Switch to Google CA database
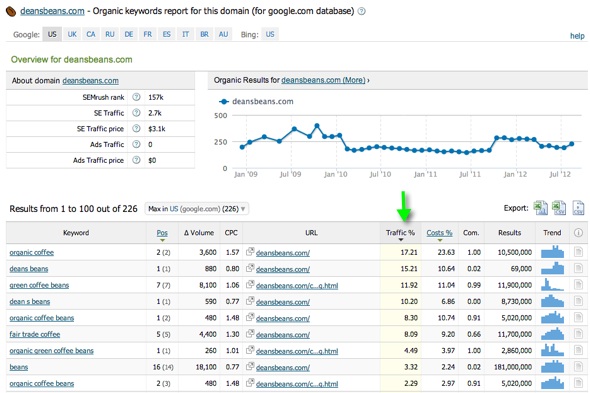This screenshot has width=590, height=393. click(91, 34)
